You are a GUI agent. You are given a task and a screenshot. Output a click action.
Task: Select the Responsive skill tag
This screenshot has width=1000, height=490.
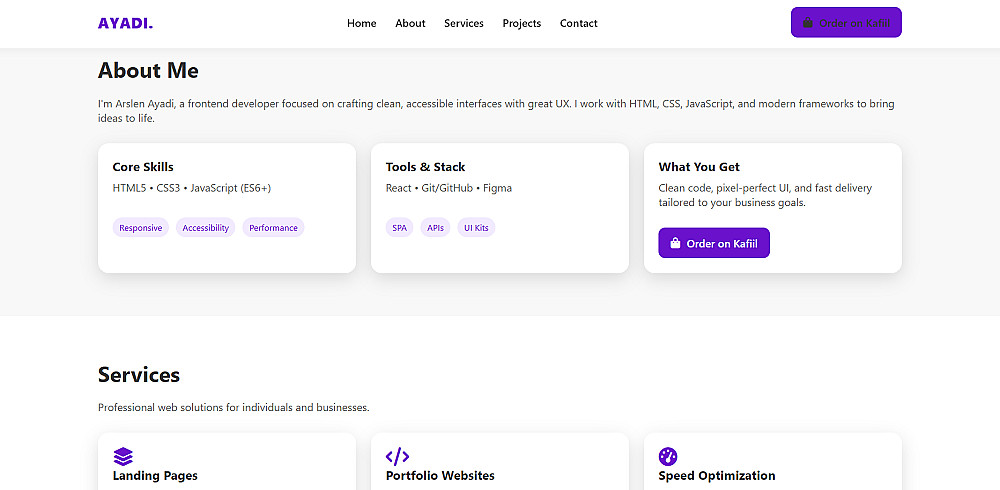pyautogui.click(x=140, y=228)
